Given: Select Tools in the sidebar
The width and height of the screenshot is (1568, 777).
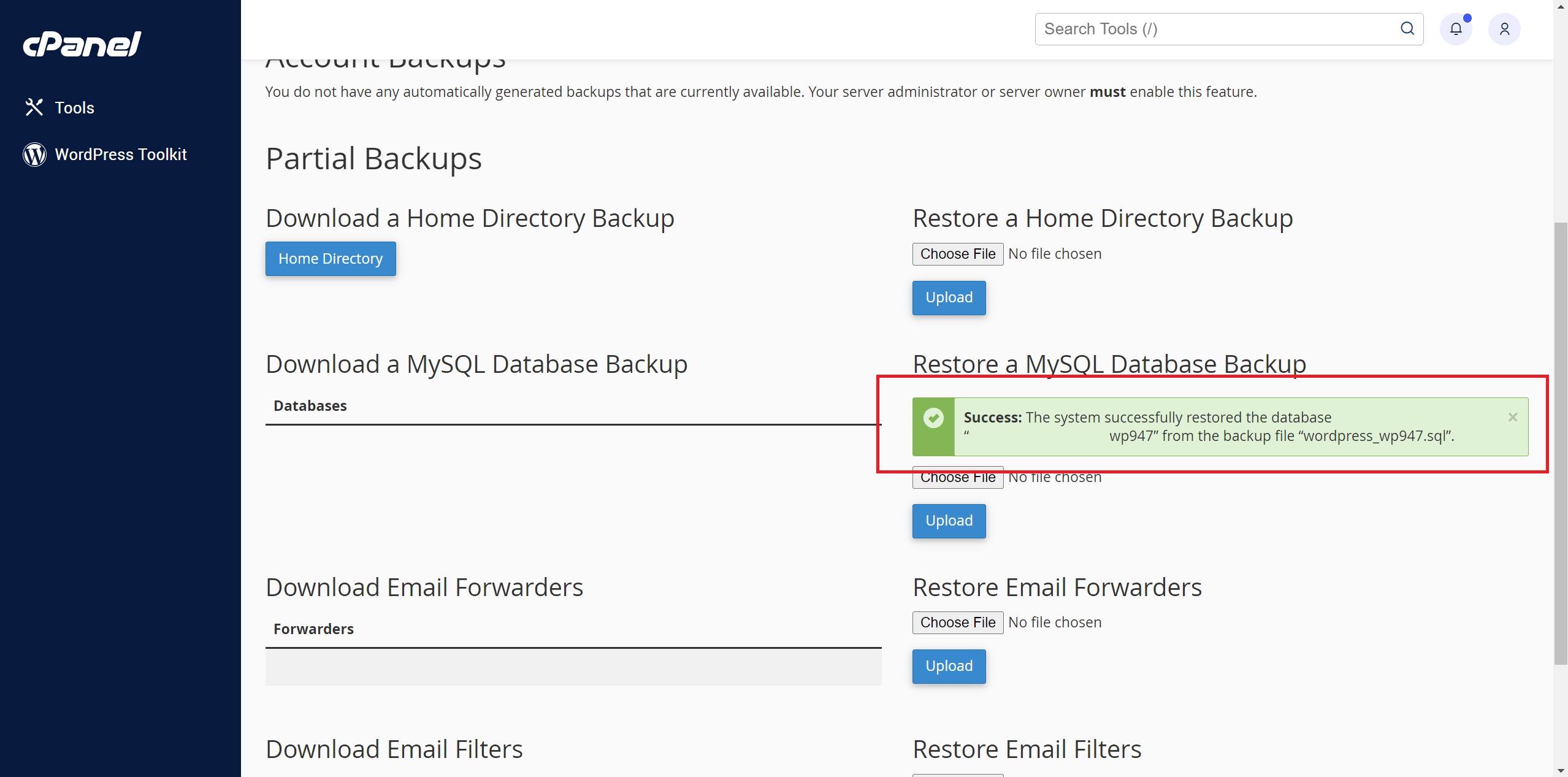Looking at the screenshot, I should coord(75,108).
